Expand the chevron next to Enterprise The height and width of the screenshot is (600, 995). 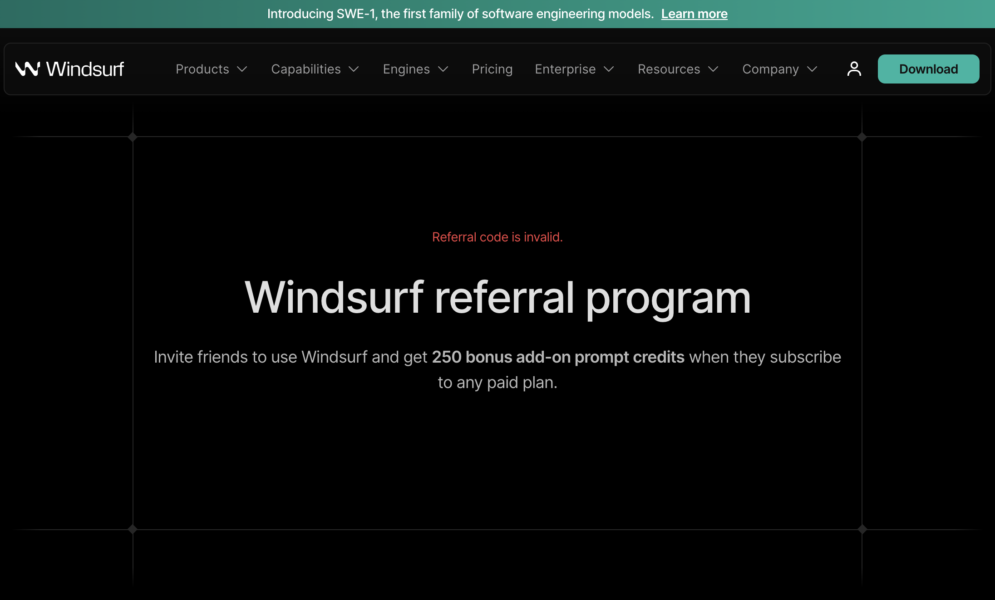click(x=609, y=69)
